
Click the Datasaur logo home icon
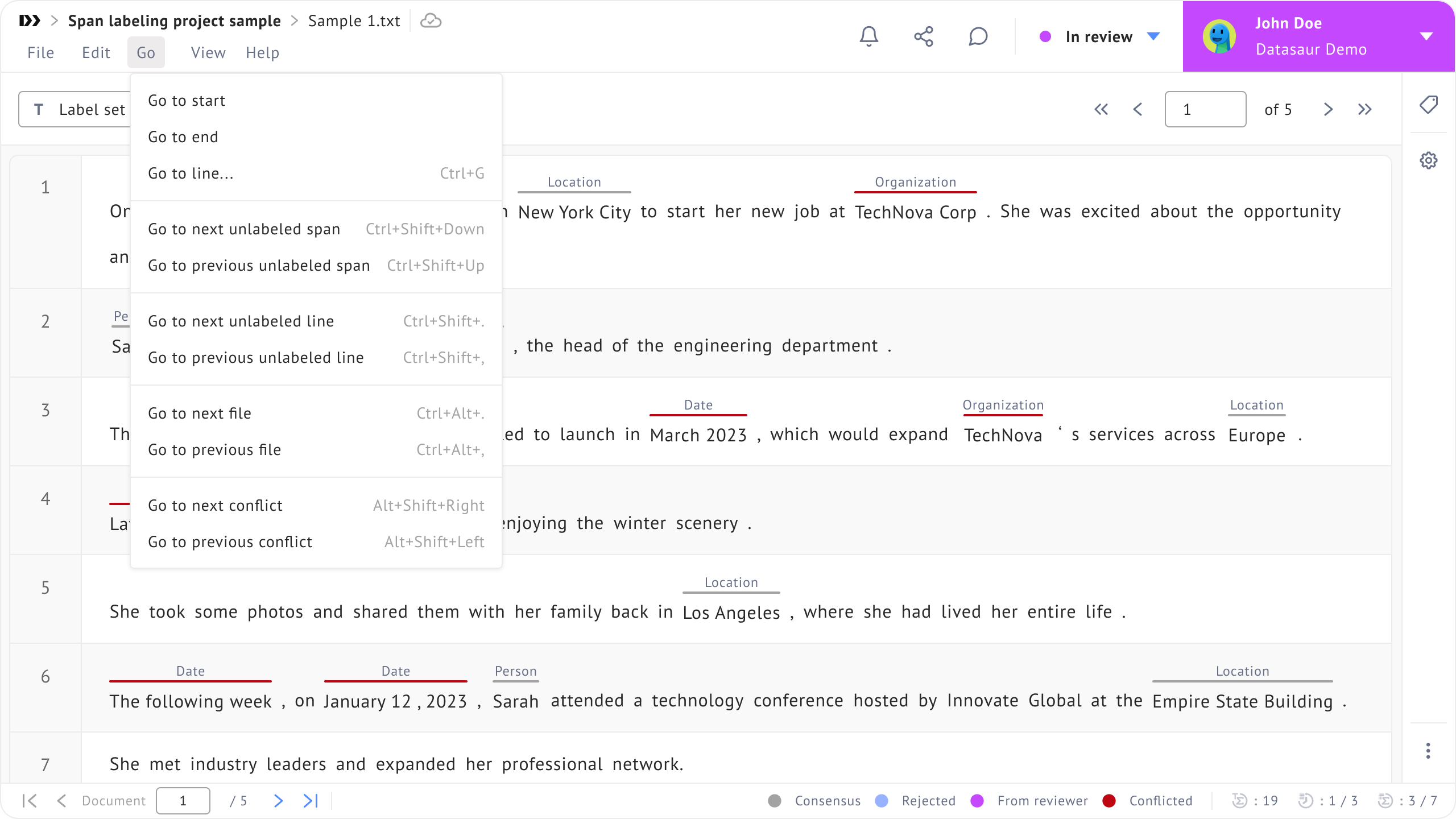[30, 21]
